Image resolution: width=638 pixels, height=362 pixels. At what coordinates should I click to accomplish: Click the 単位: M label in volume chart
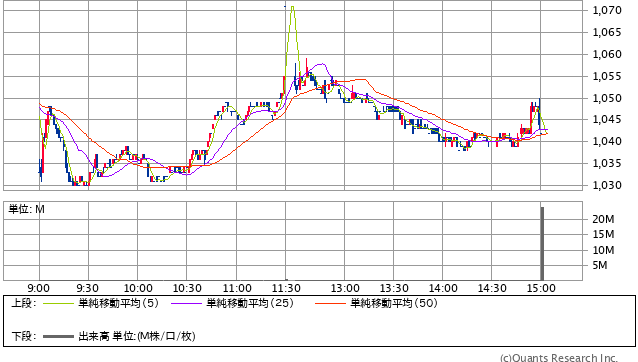tap(26, 209)
